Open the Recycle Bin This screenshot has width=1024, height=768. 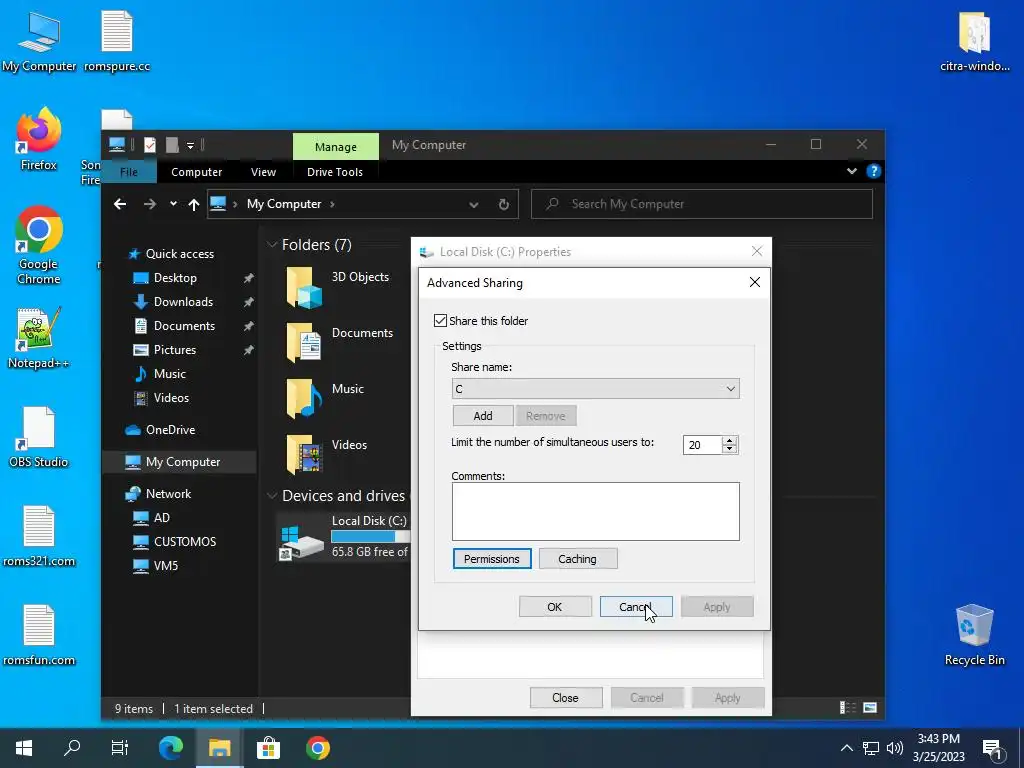click(x=974, y=635)
